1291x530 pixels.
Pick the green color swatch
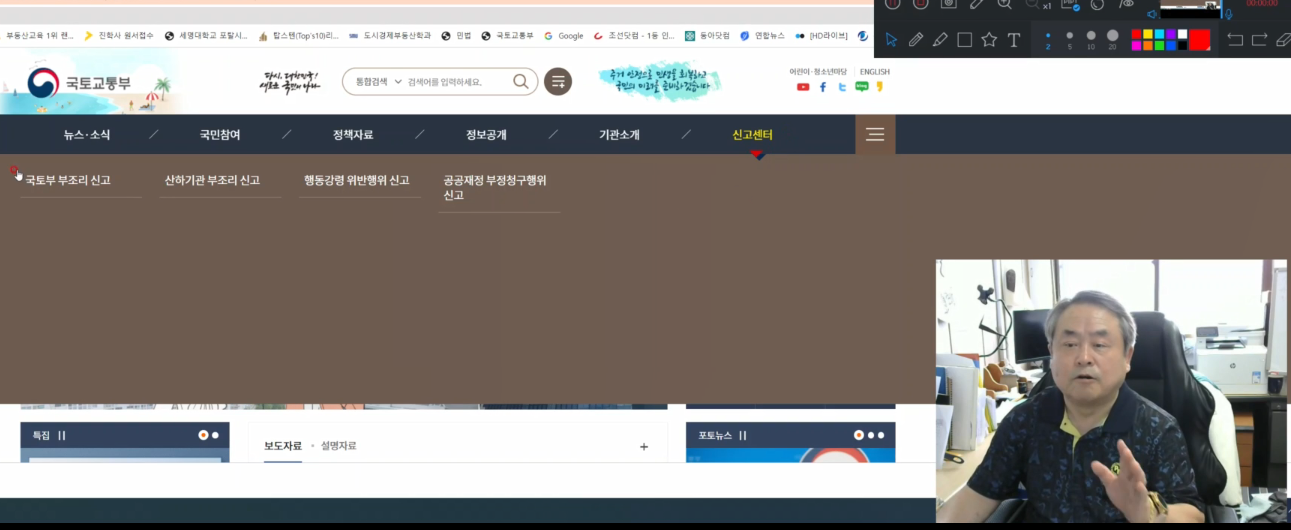[1159, 45]
